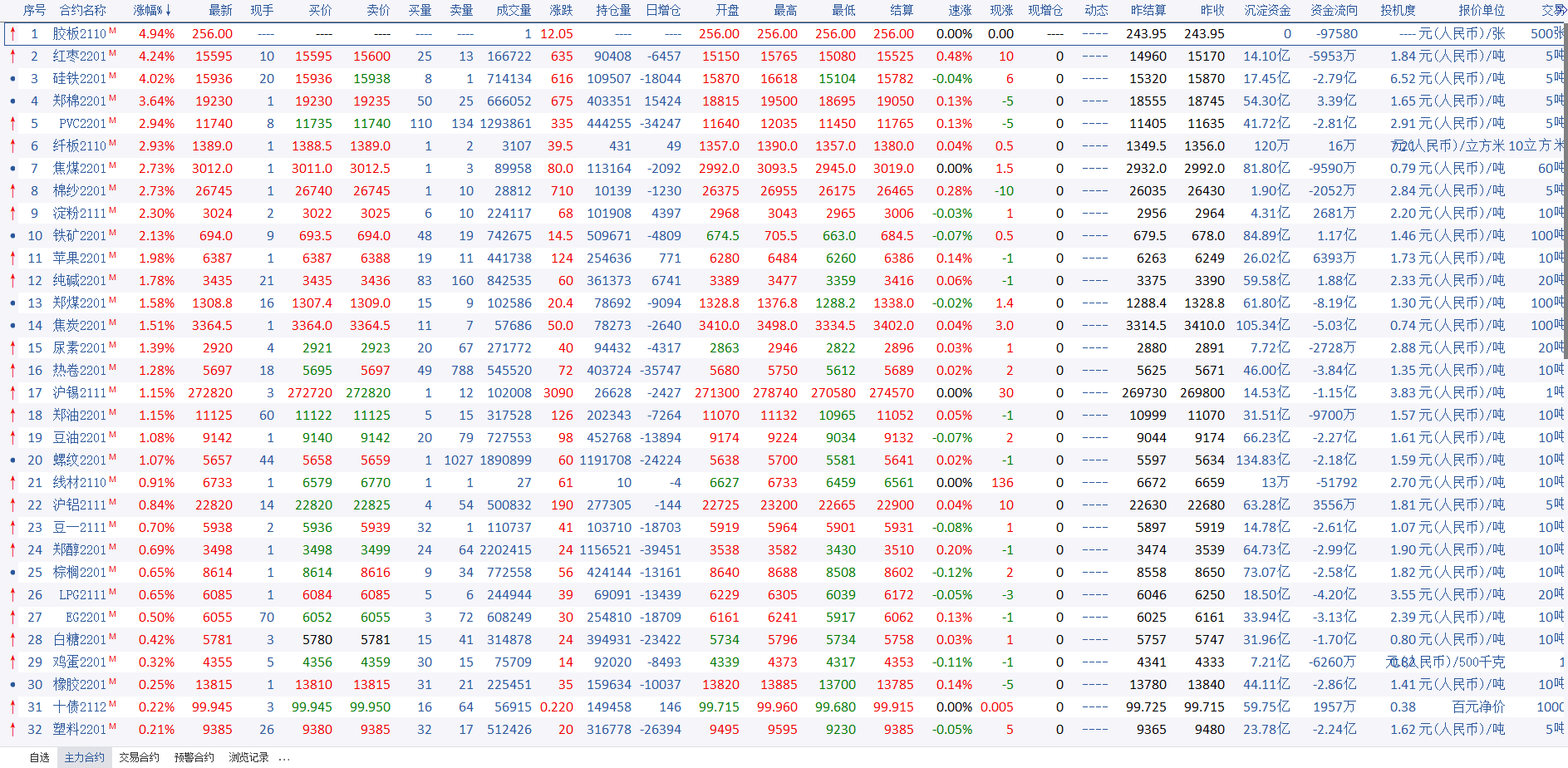Select the 热卷2201 contract name
1568x768 pixels.
(x=79, y=371)
